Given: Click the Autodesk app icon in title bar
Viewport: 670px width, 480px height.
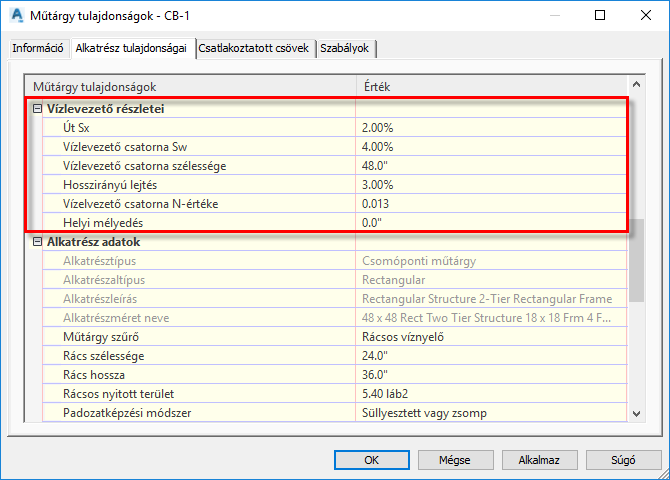Looking at the screenshot, I should (x=15, y=16).
